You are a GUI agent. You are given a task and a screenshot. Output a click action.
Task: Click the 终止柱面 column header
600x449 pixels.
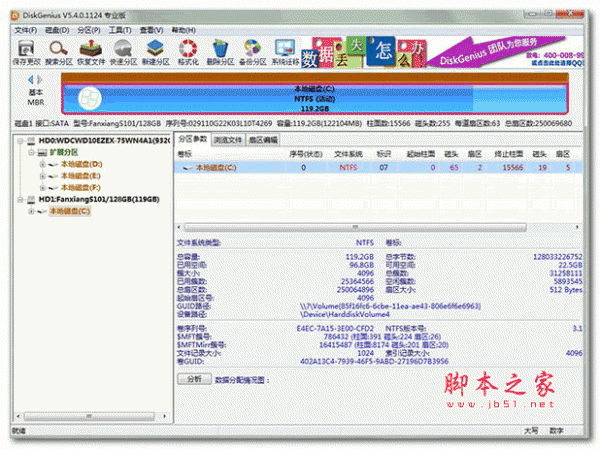point(509,154)
